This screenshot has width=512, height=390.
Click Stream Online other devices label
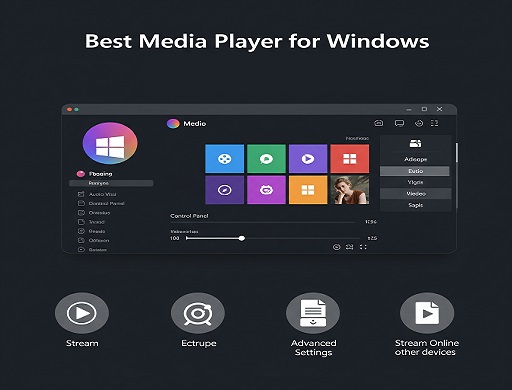tap(427, 348)
